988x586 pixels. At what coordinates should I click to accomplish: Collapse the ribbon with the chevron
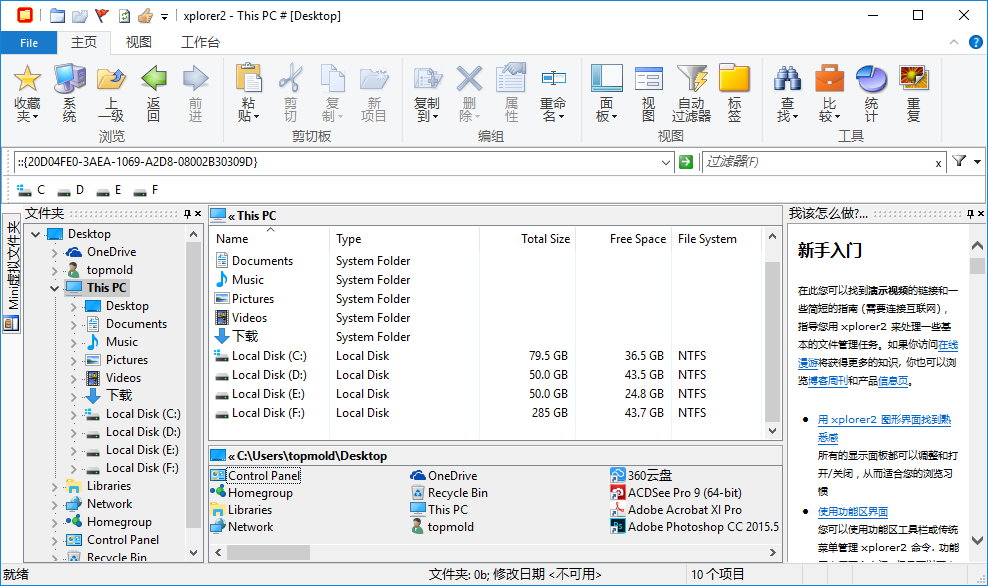pyautogui.click(x=954, y=42)
